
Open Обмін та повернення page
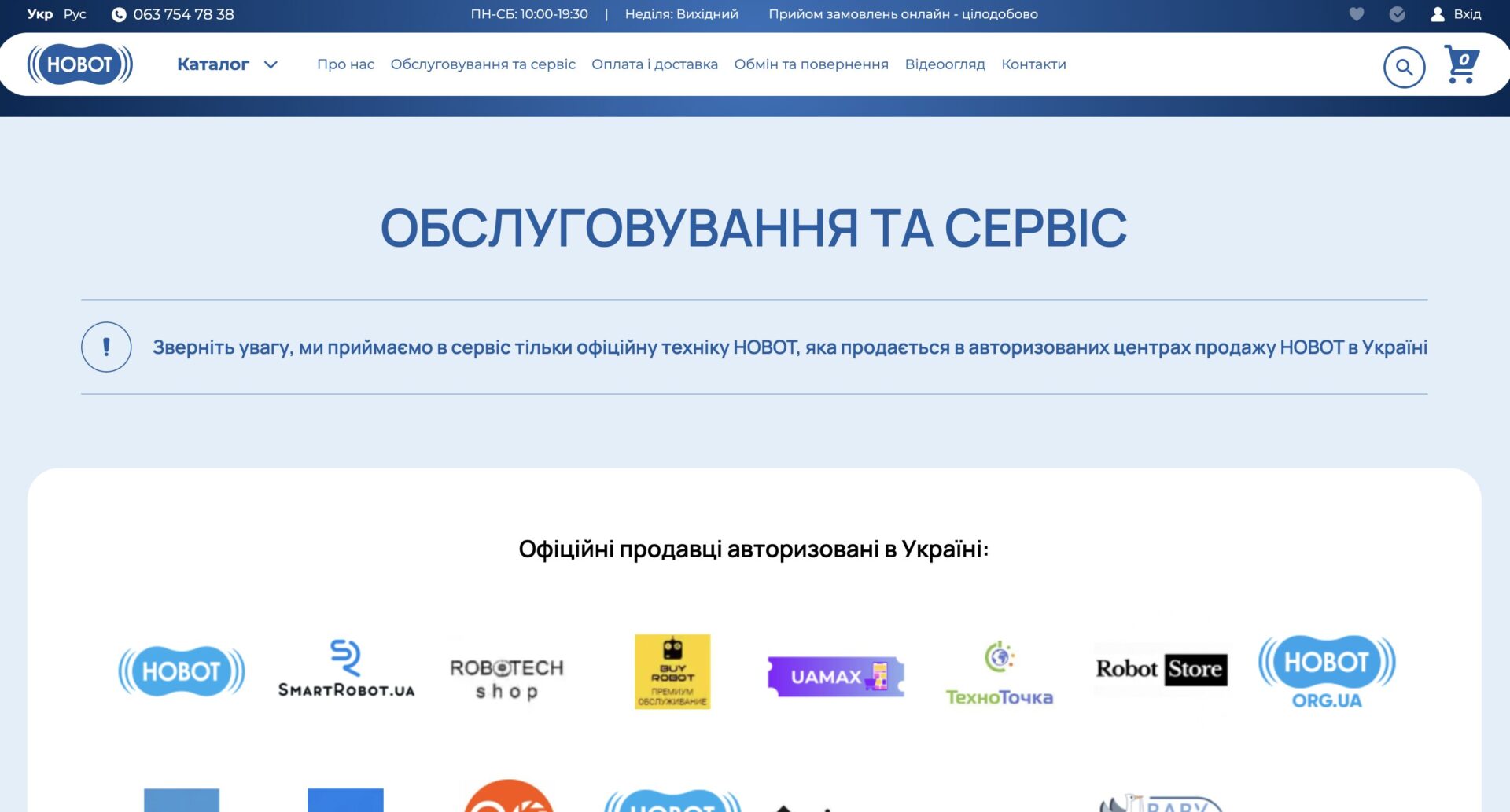coord(811,64)
